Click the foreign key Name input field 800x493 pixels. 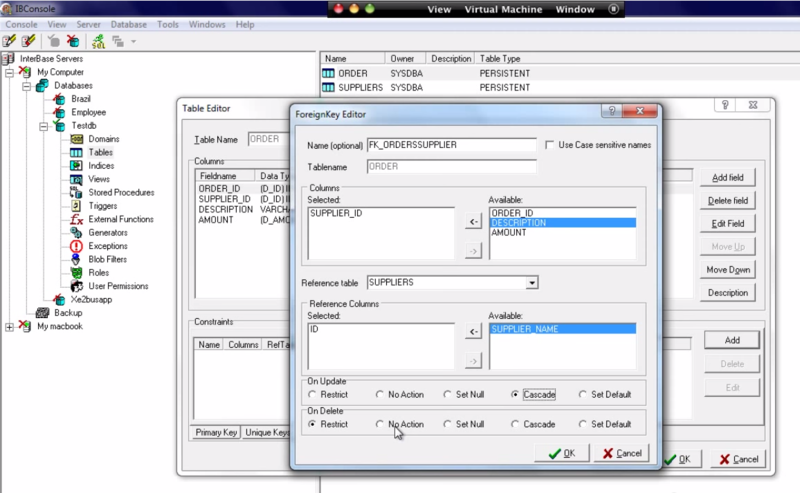[x=452, y=145]
